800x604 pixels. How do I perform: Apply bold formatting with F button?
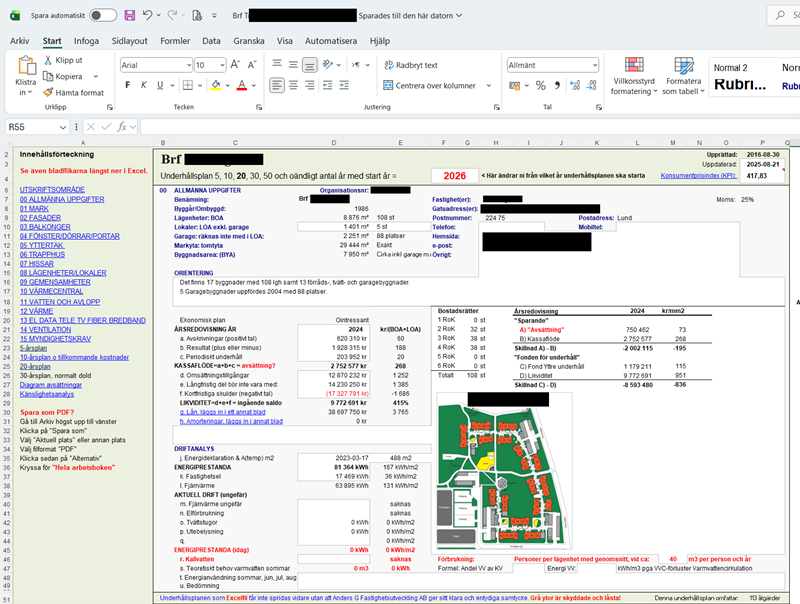coord(126,86)
